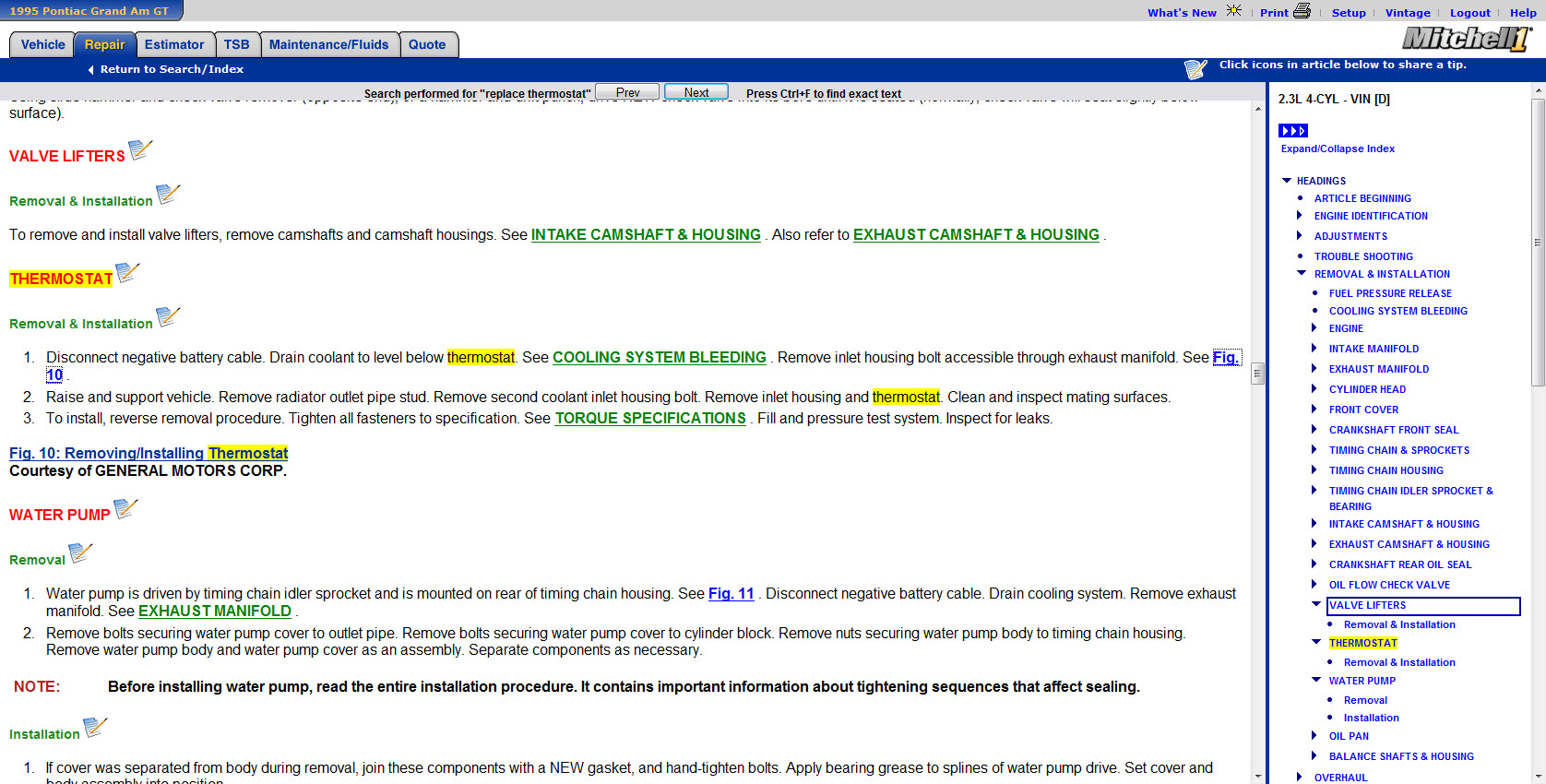The width and height of the screenshot is (1546, 784).
Task: Open the Vintage link
Action: coord(1408,13)
